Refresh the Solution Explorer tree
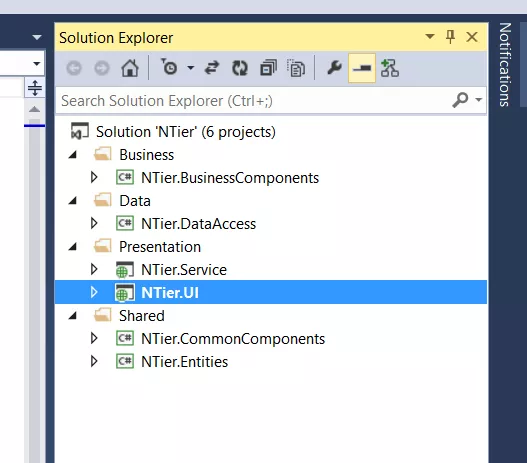Screen dimensions: 527x463 click(x=240, y=68)
